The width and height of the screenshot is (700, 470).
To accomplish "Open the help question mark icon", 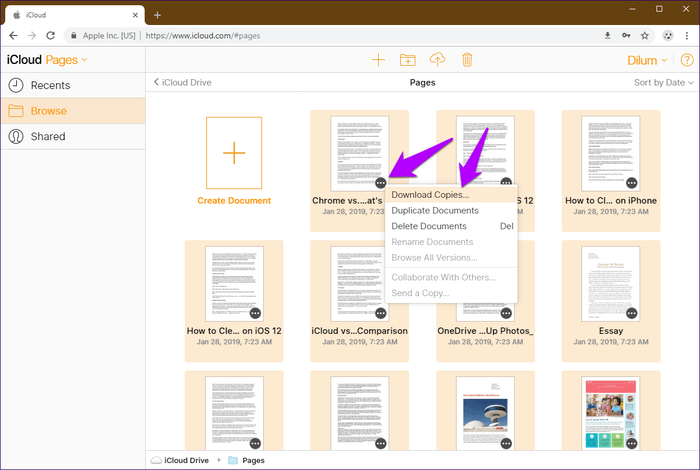I will (x=687, y=60).
